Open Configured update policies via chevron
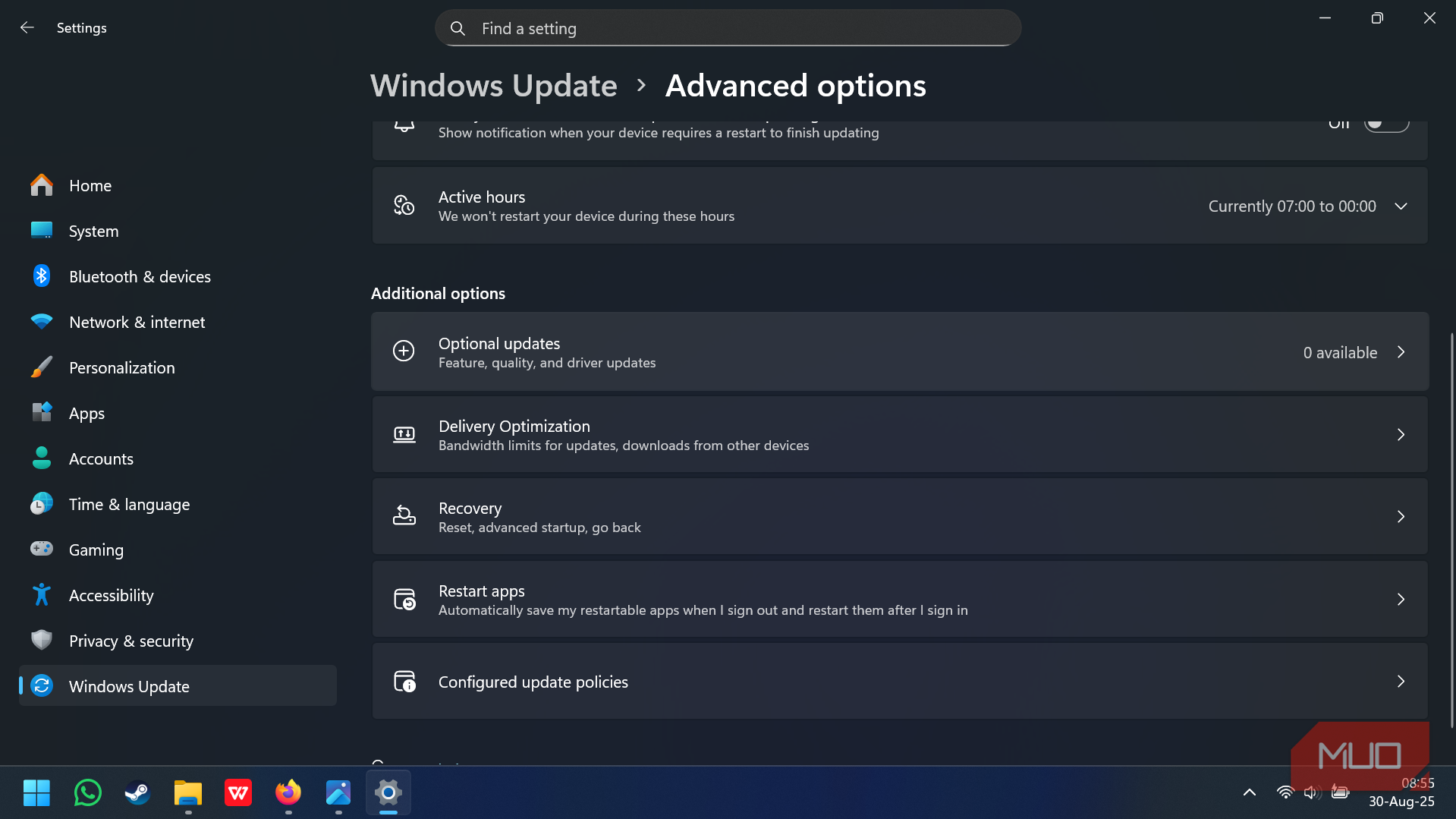 (1401, 682)
